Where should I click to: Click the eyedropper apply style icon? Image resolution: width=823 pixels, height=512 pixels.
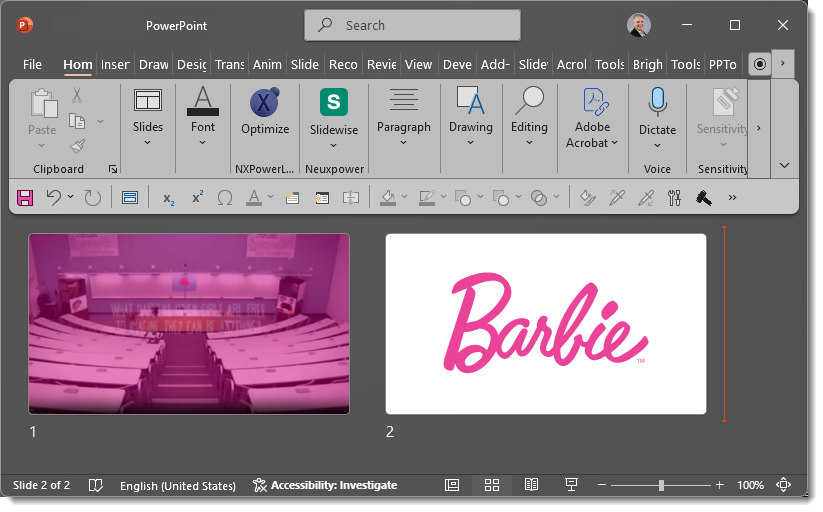point(646,198)
